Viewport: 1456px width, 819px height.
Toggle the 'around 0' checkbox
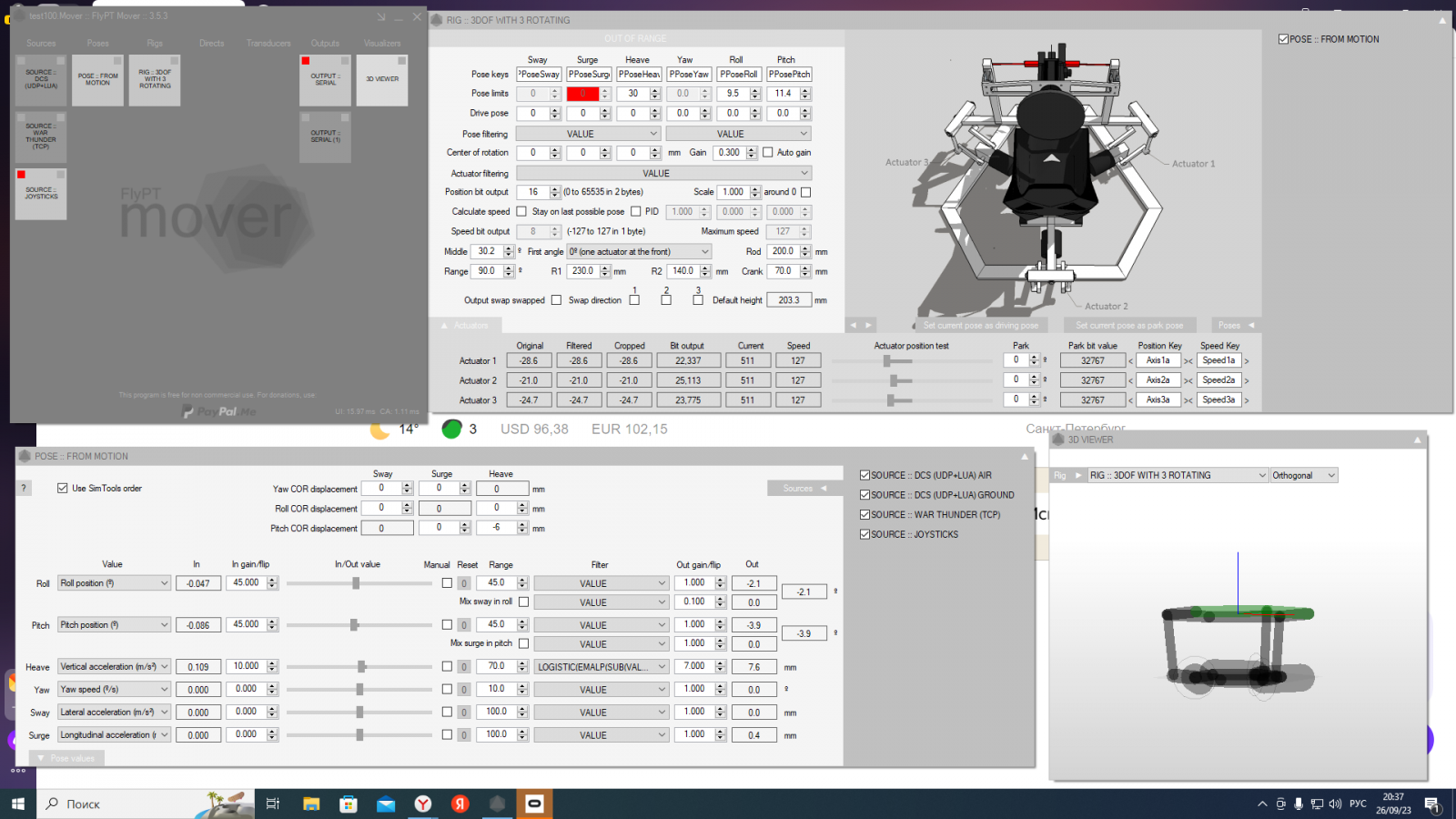coord(805,192)
